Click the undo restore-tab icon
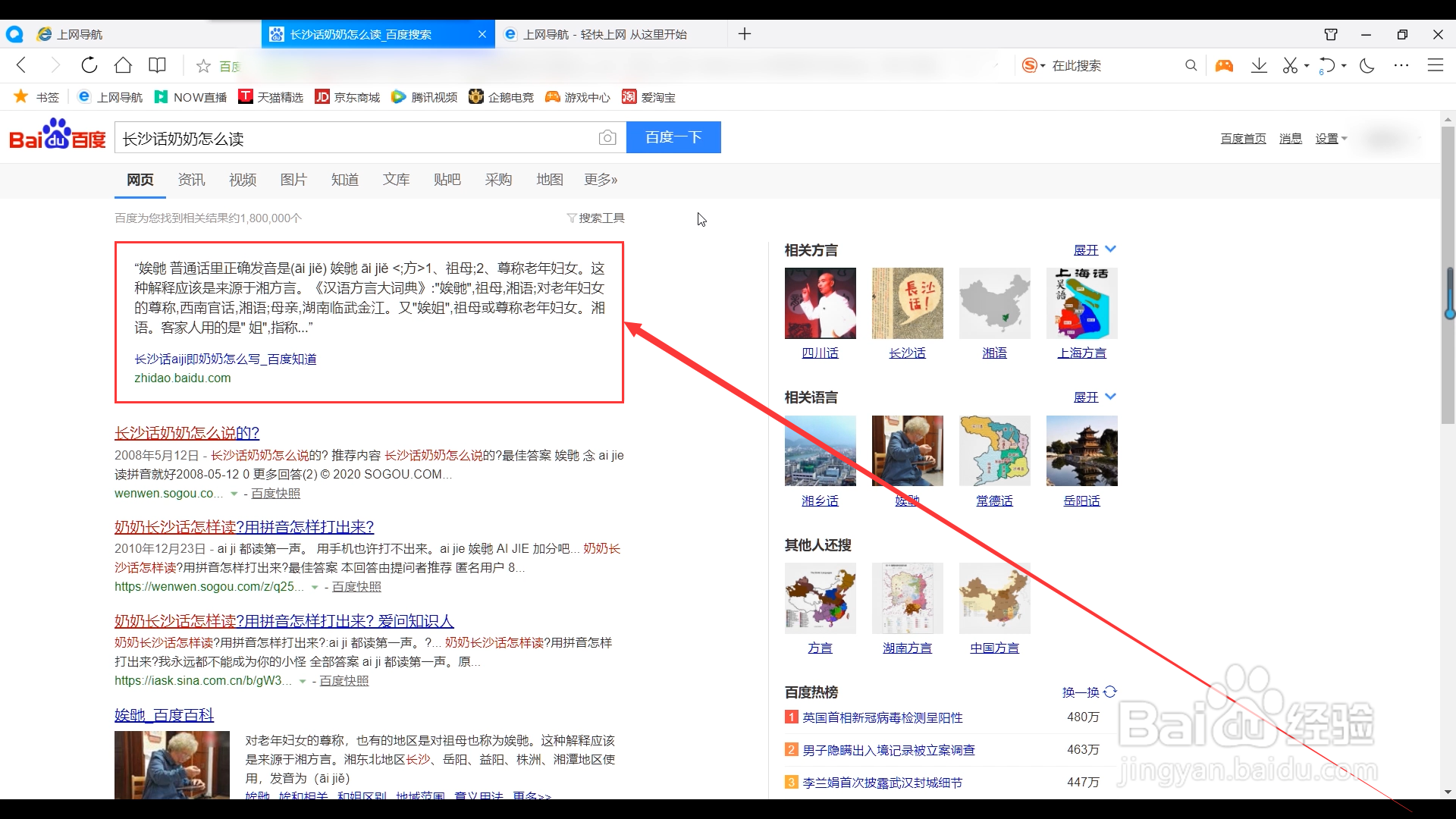 click(1327, 66)
